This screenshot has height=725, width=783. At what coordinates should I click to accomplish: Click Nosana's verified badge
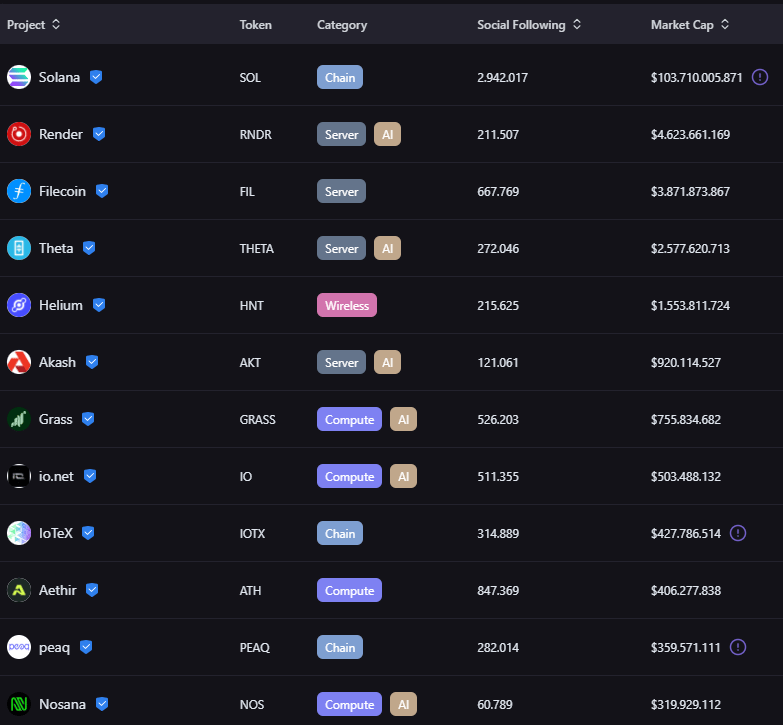click(x=102, y=703)
